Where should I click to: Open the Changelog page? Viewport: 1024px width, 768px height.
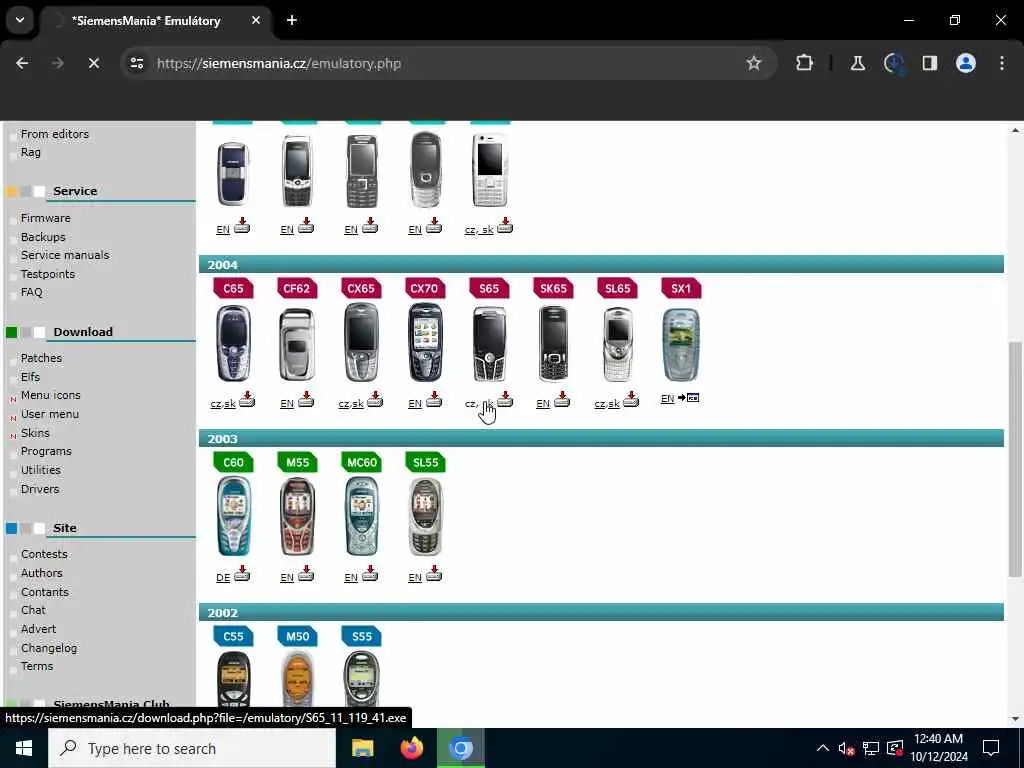[x=49, y=648]
